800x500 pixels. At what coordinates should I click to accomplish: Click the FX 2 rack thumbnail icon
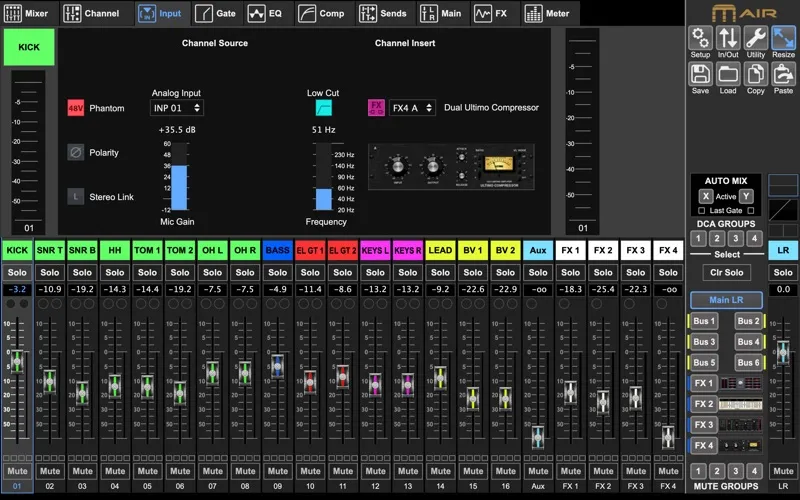click(x=740, y=404)
